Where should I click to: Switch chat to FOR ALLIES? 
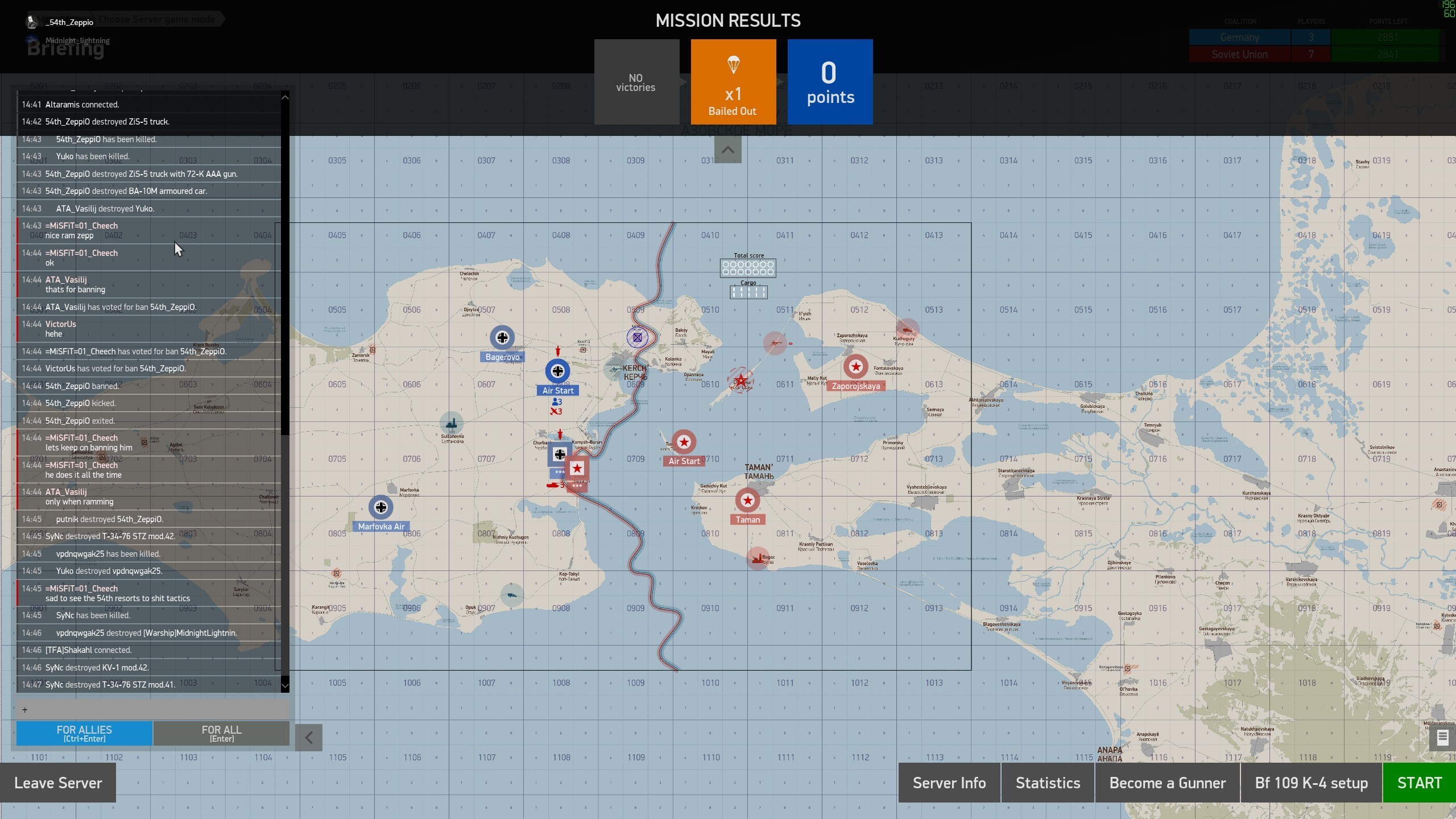84,733
